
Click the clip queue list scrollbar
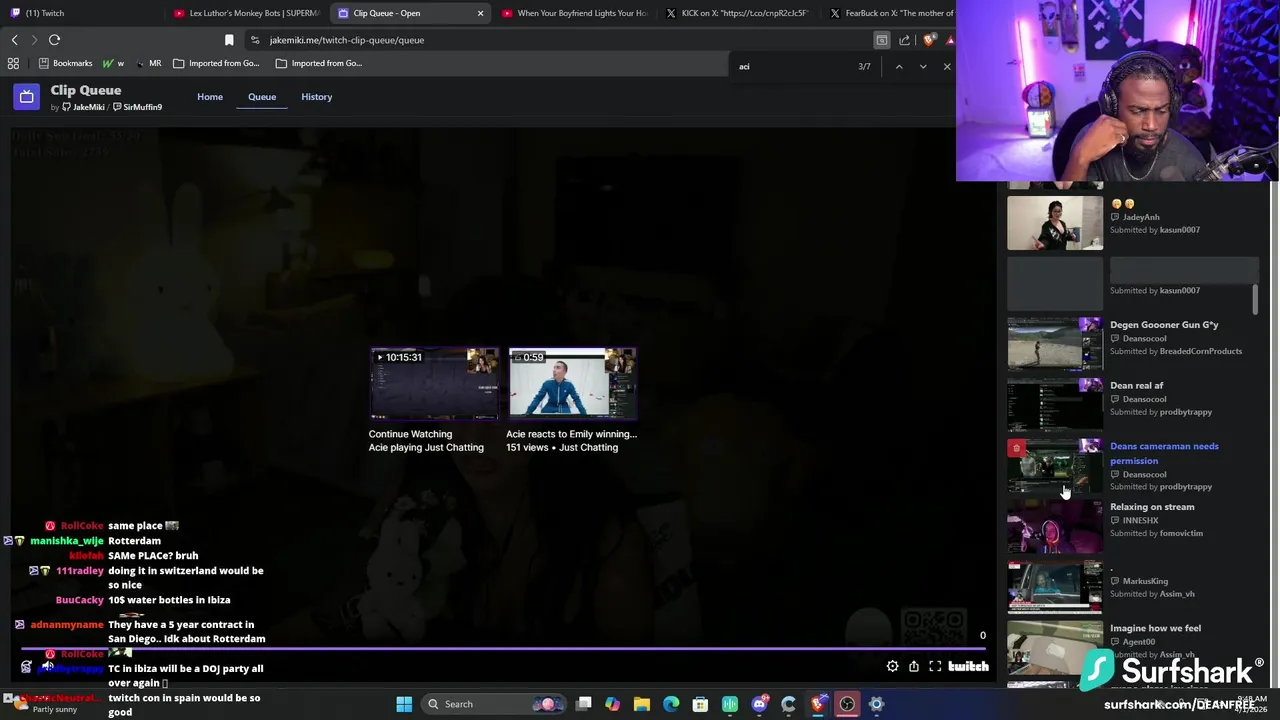click(x=1255, y=299)
